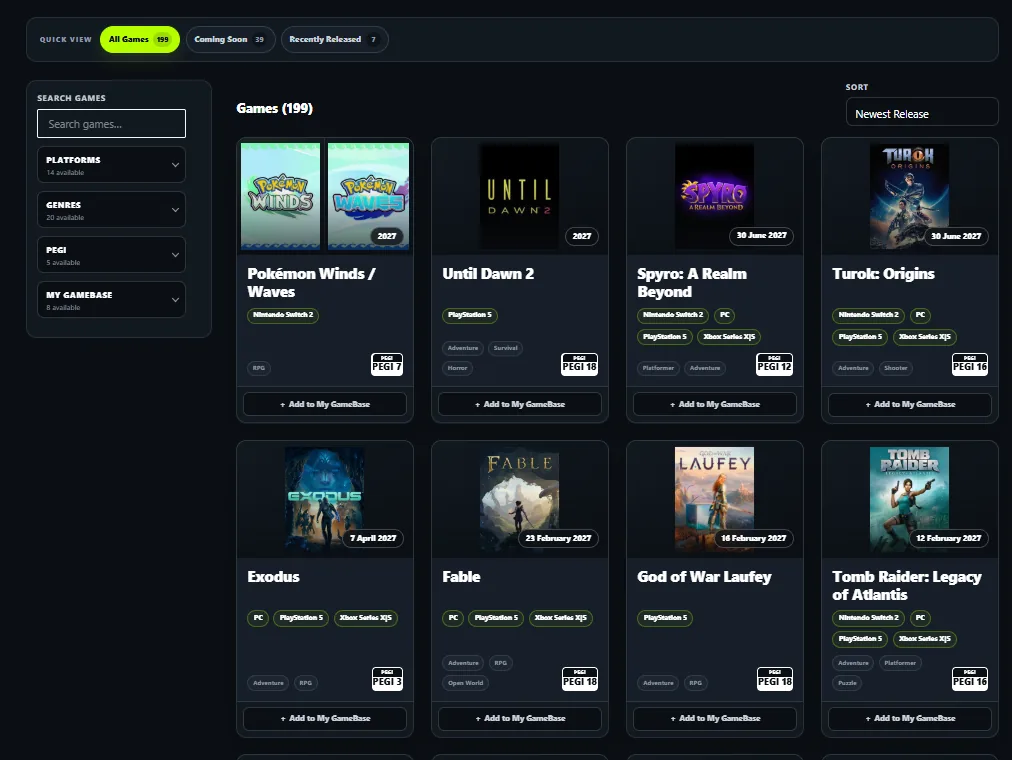Click PlayStation 5 tag on God of War Laufey
The height and width of the screenshot is (760, 1012).
(665, 618)
